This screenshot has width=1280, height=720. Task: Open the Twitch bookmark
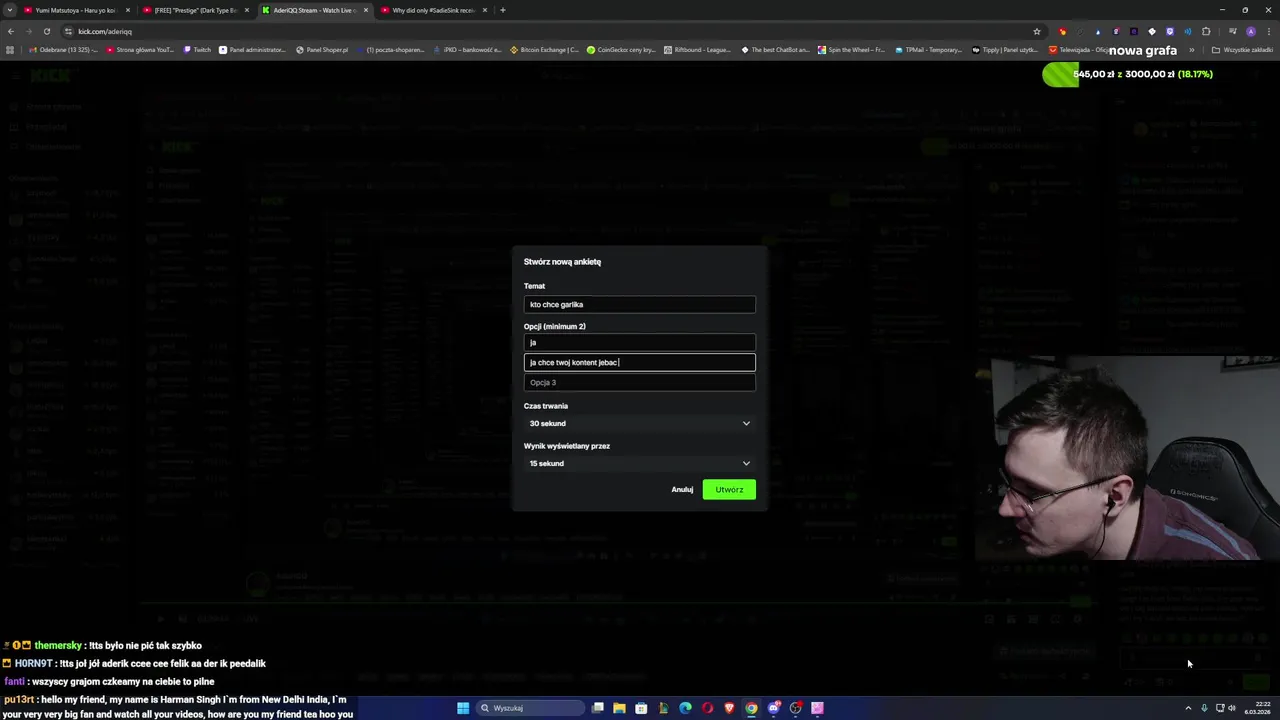(x=197, y=50)
